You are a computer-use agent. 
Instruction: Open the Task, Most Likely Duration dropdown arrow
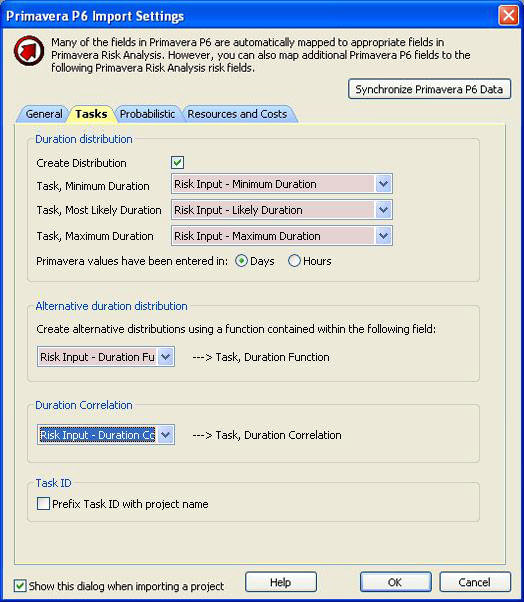click(x=383, y=210)
